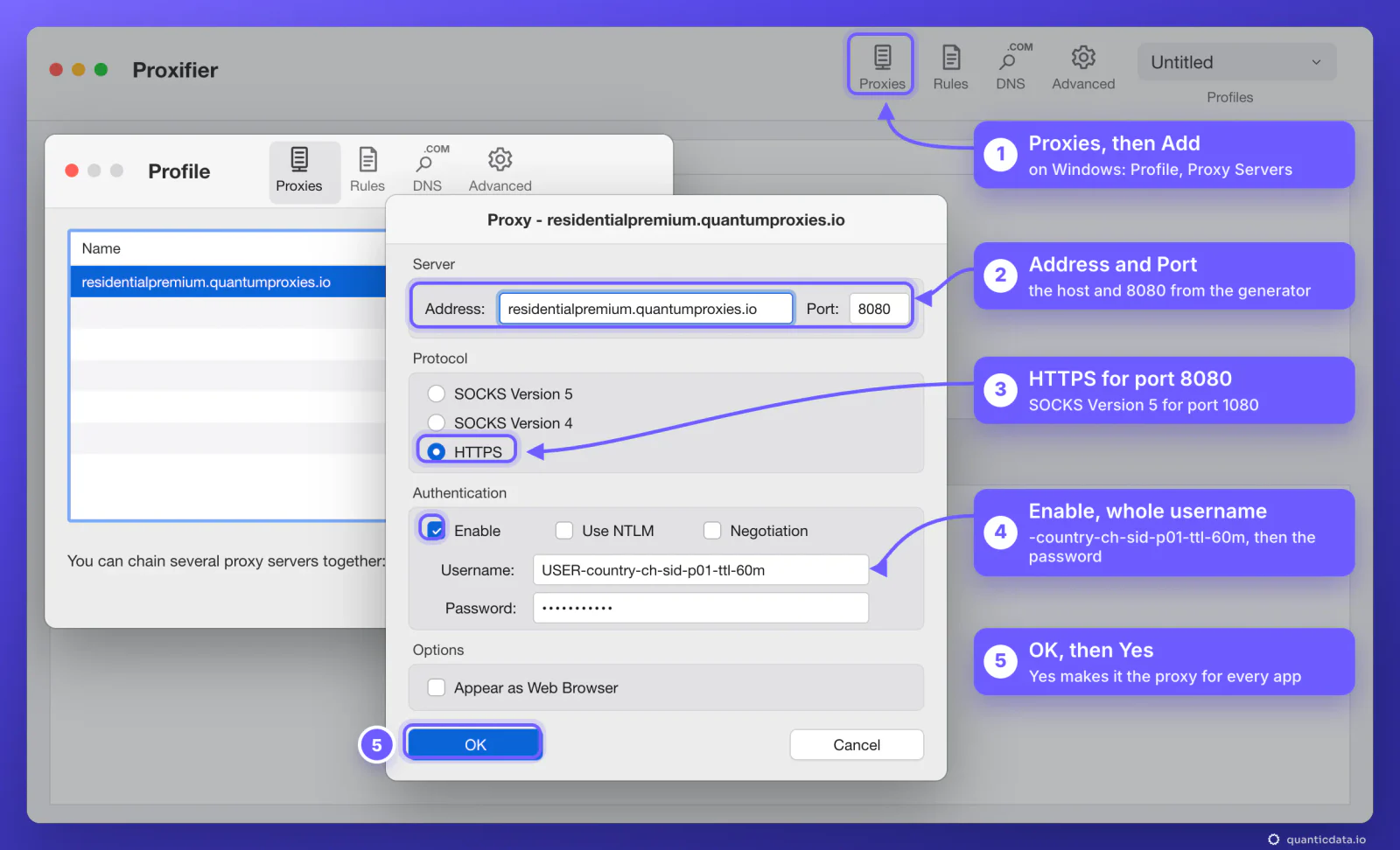The height and width of the screenshot is (850, 1400).
Task: Toggle Appear as Web Browser checkbox
Action: point(437,687)
